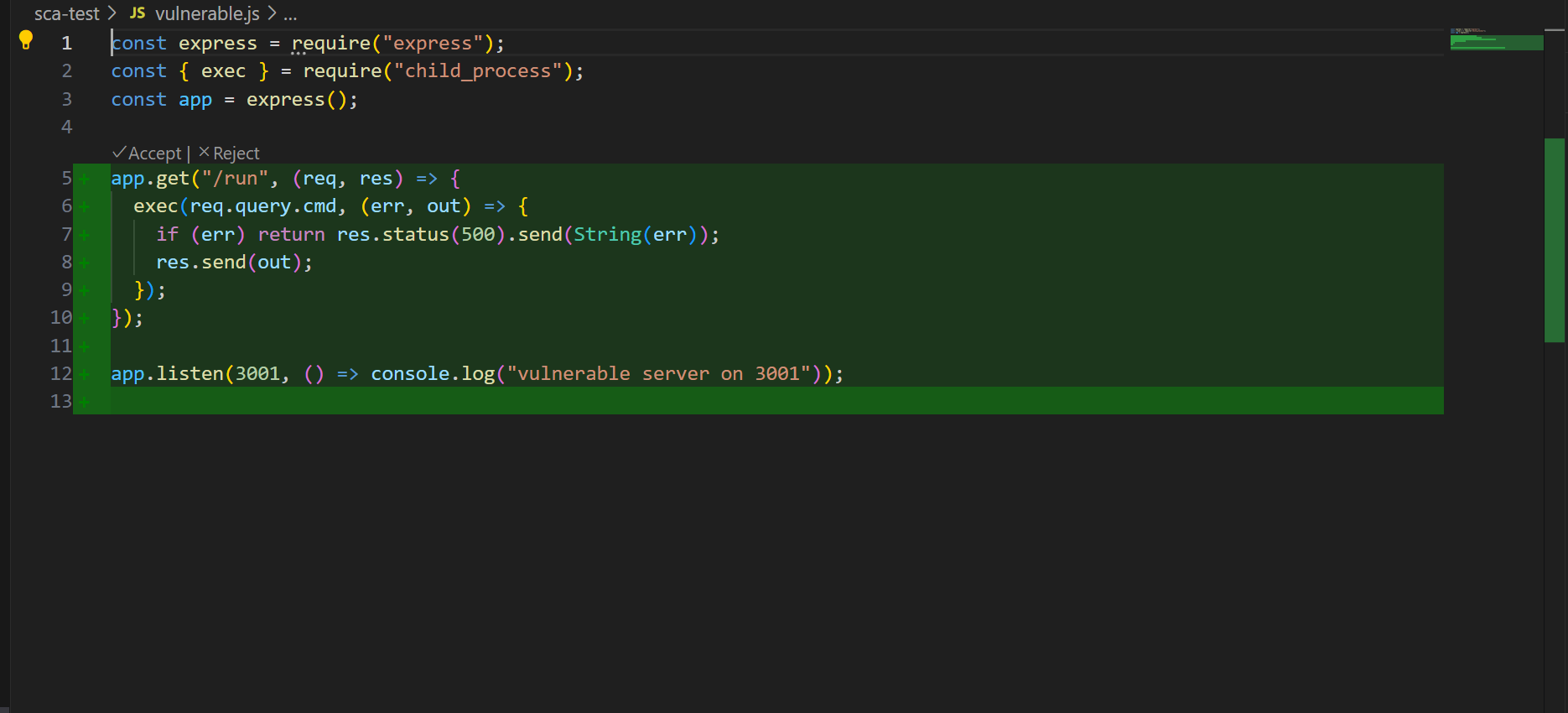
Task: Open vulnerable.js breadcrumb item
Action: [207, 13]
